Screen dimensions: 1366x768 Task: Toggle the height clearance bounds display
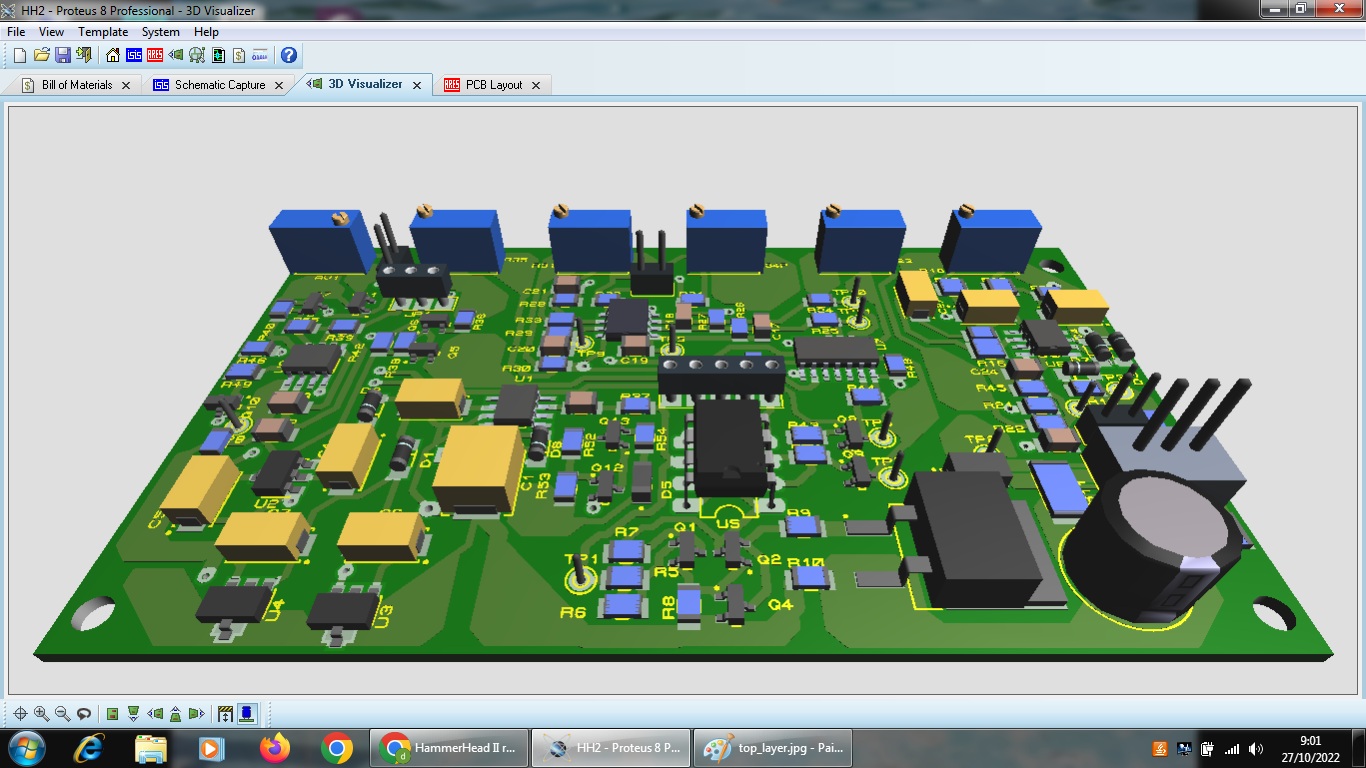click(x=225, y=714)
